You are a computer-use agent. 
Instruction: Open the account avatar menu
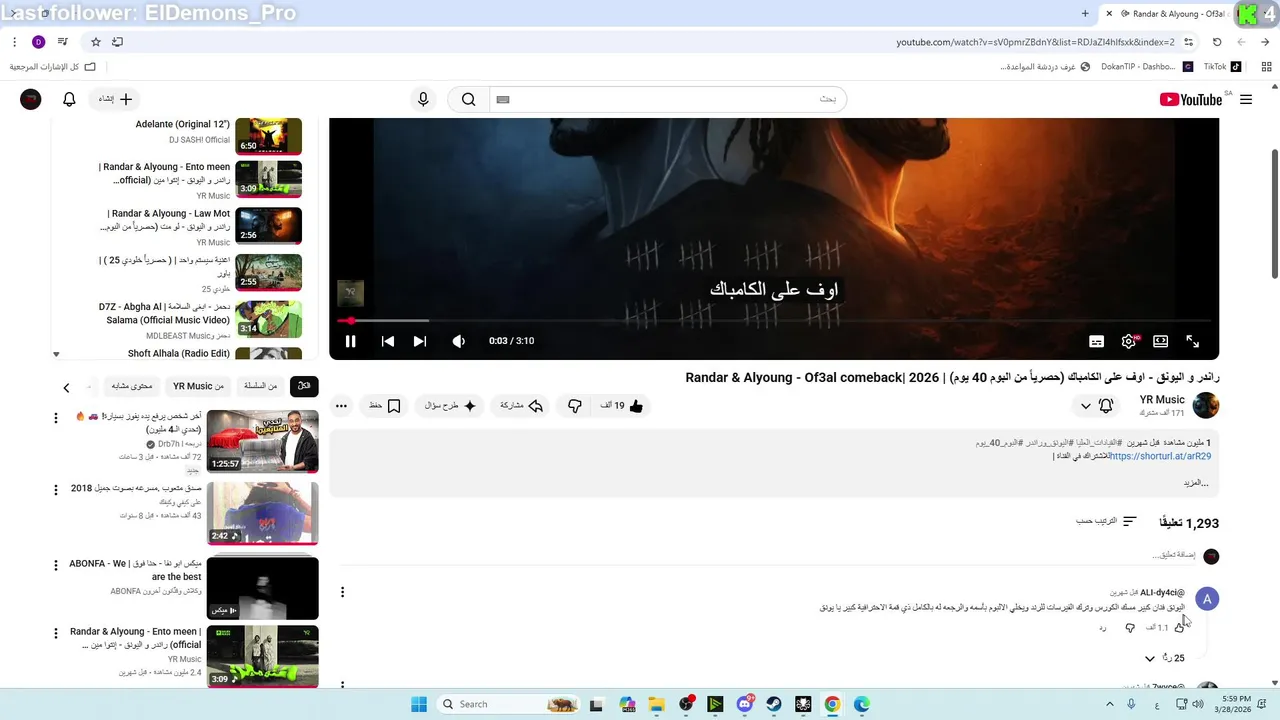coord(31,99)
